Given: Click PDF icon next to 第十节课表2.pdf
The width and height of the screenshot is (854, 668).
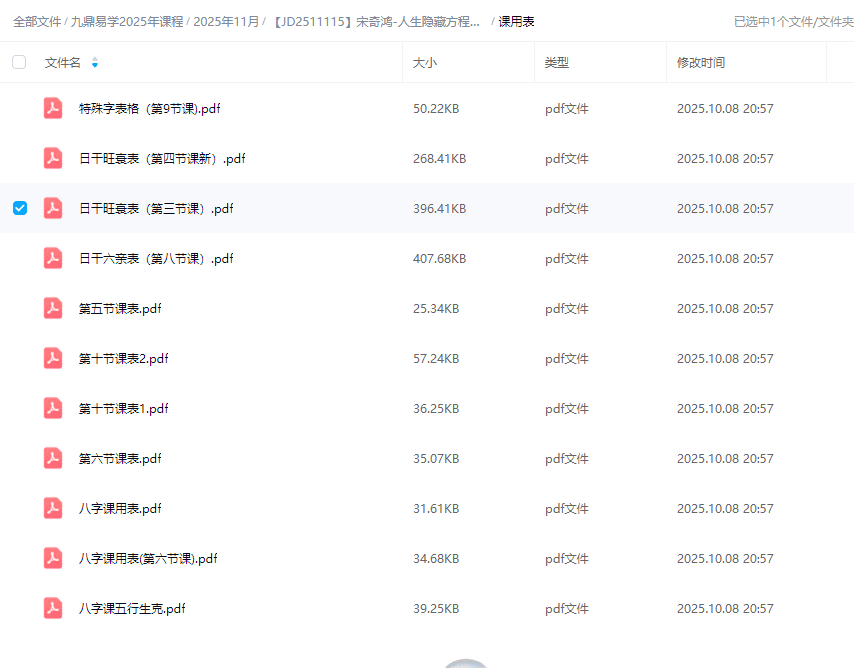Looking at the screenshot, I should 53,358.
